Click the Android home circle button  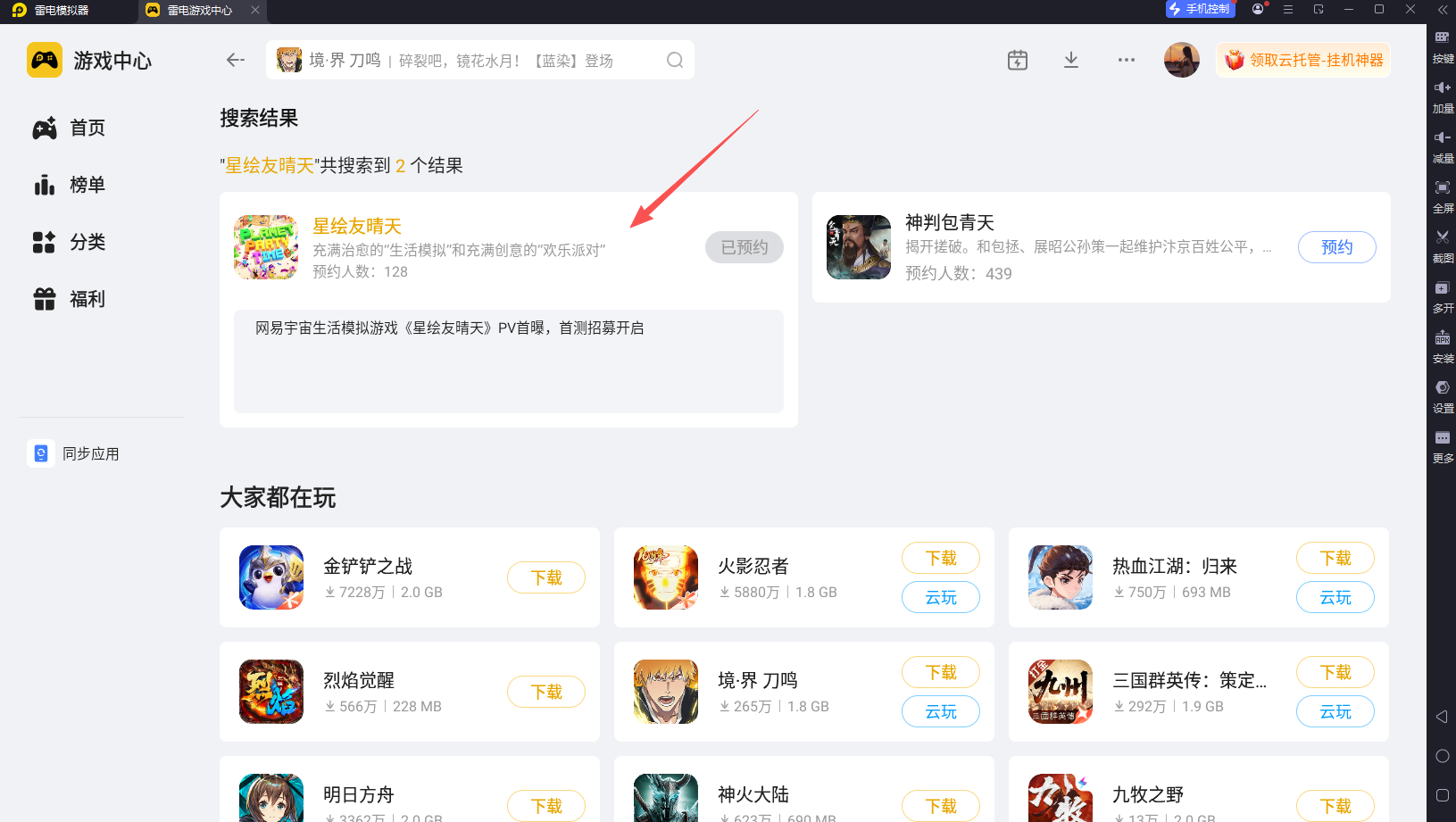1442,756
